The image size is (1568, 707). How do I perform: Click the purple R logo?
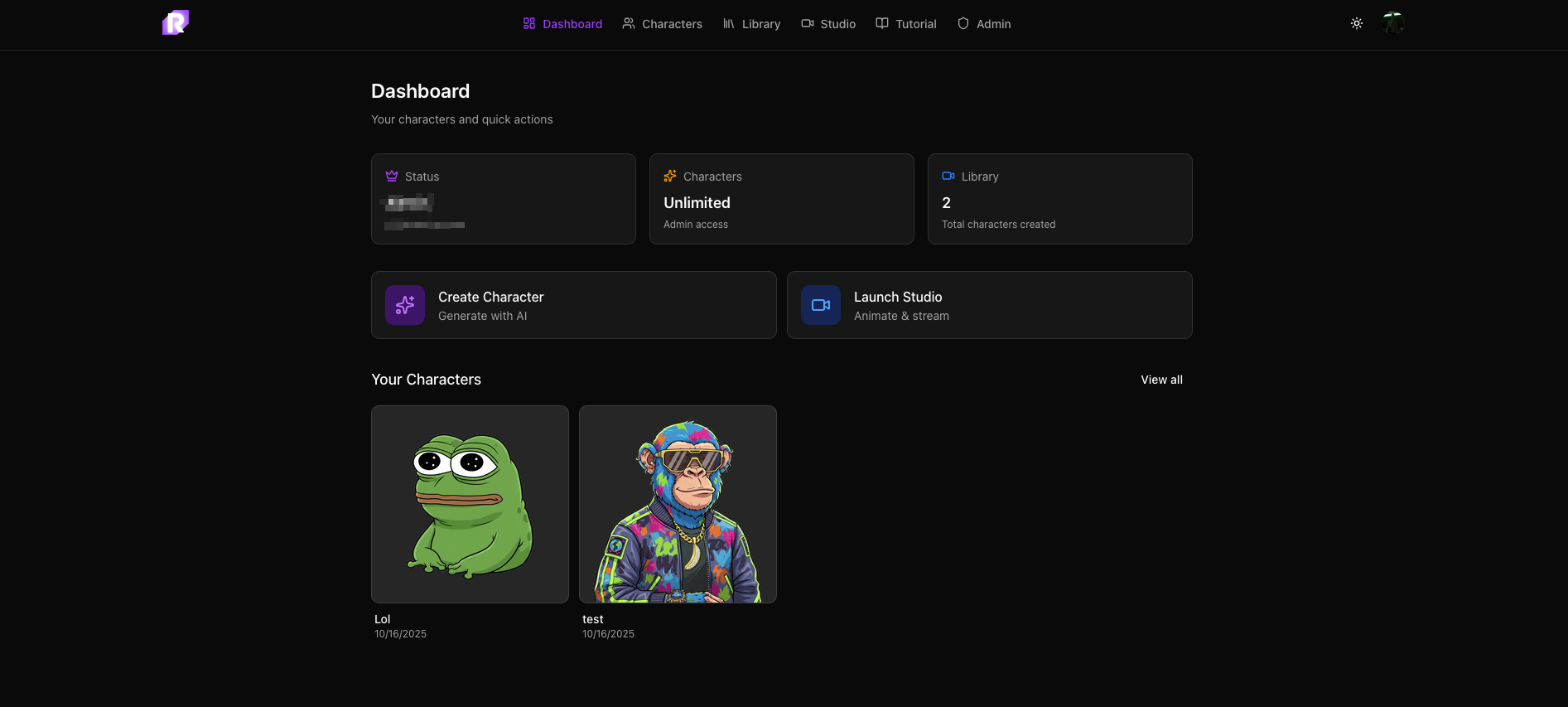(176, 22)
